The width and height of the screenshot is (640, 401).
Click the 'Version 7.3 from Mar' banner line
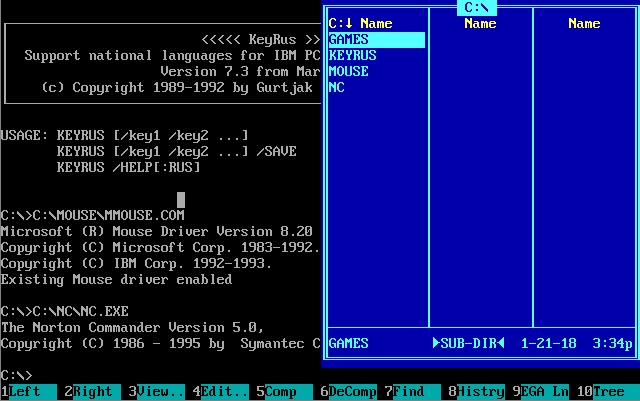point(240,71)
